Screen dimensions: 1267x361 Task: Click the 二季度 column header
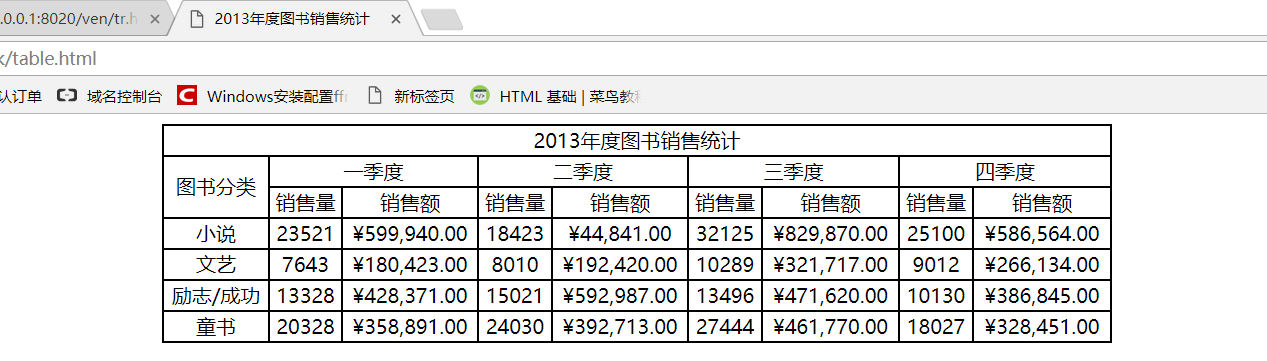584,172
